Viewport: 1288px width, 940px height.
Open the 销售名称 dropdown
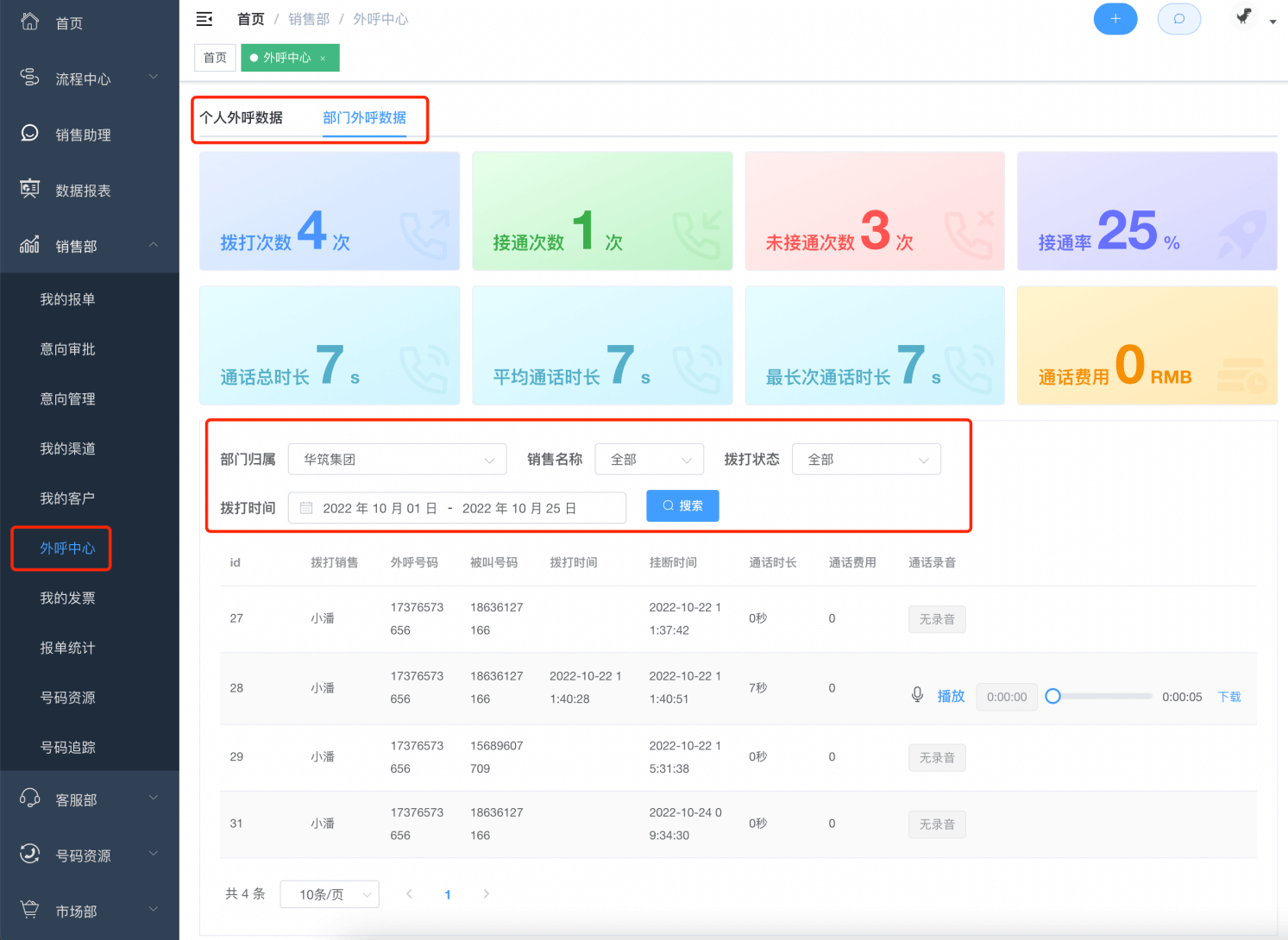[x=649, y=460]
